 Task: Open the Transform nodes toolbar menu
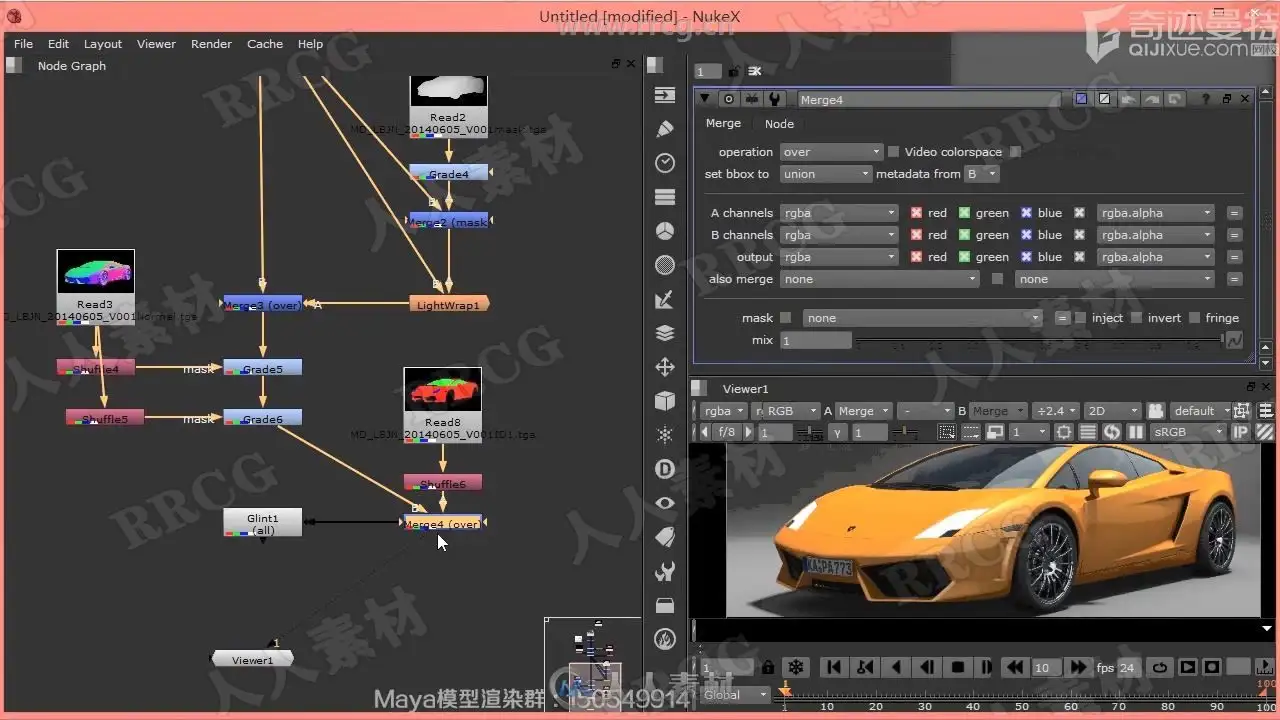[665, 367]
